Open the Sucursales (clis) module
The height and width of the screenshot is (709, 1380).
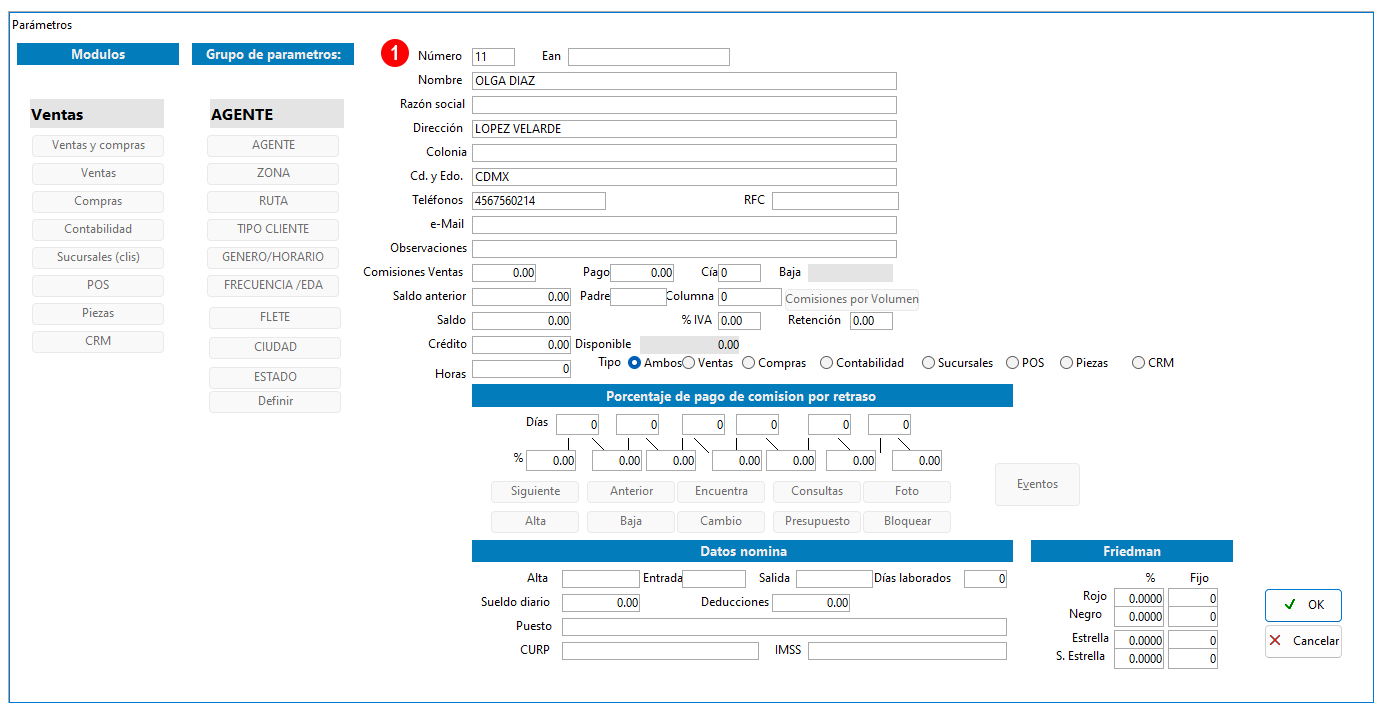coord(98,258)
